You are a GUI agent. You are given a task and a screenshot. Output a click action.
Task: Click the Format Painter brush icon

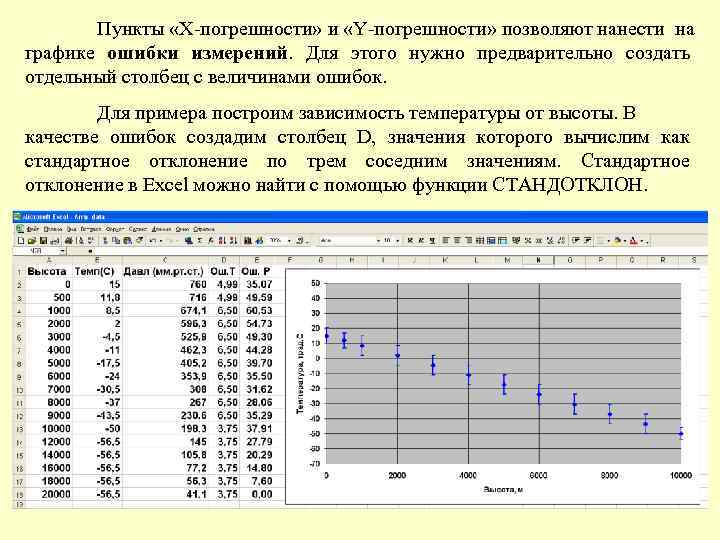[139, 240]
